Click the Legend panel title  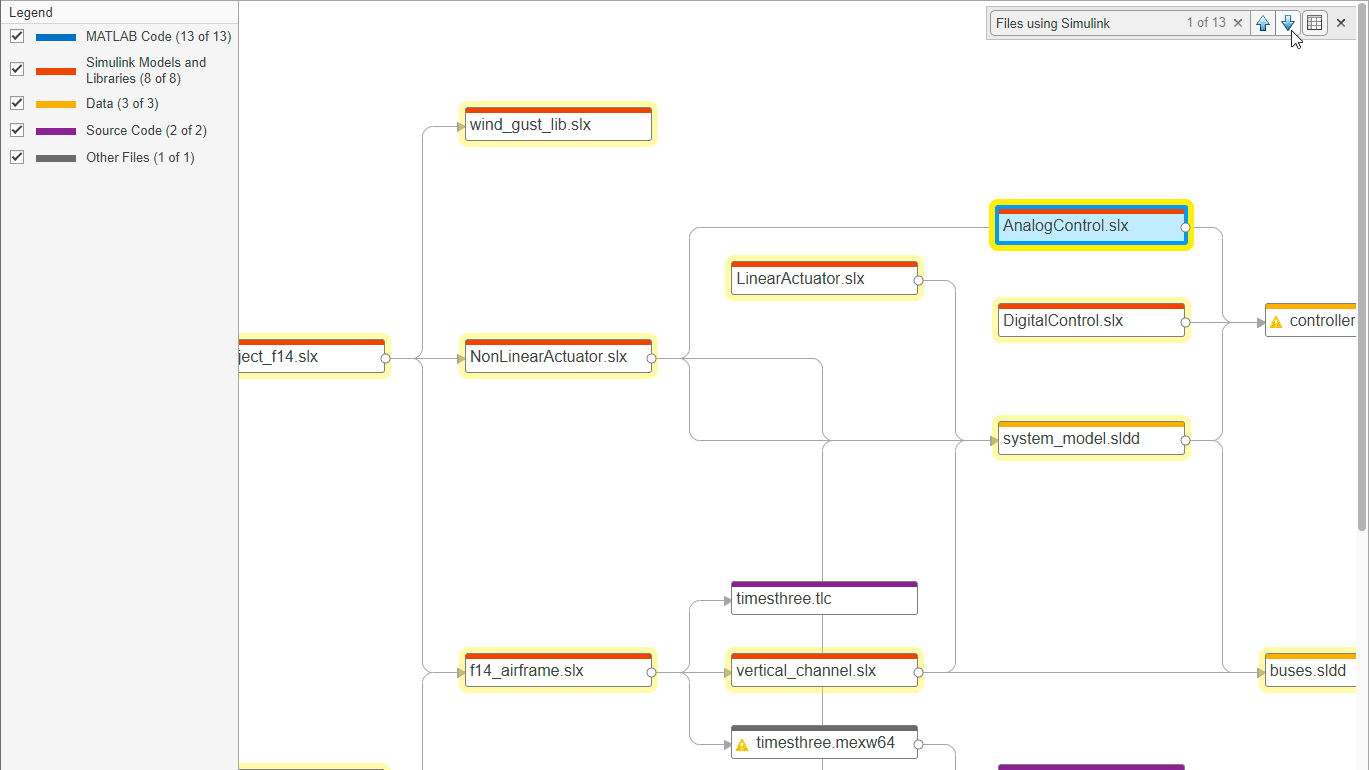click(x=31, y=12)
